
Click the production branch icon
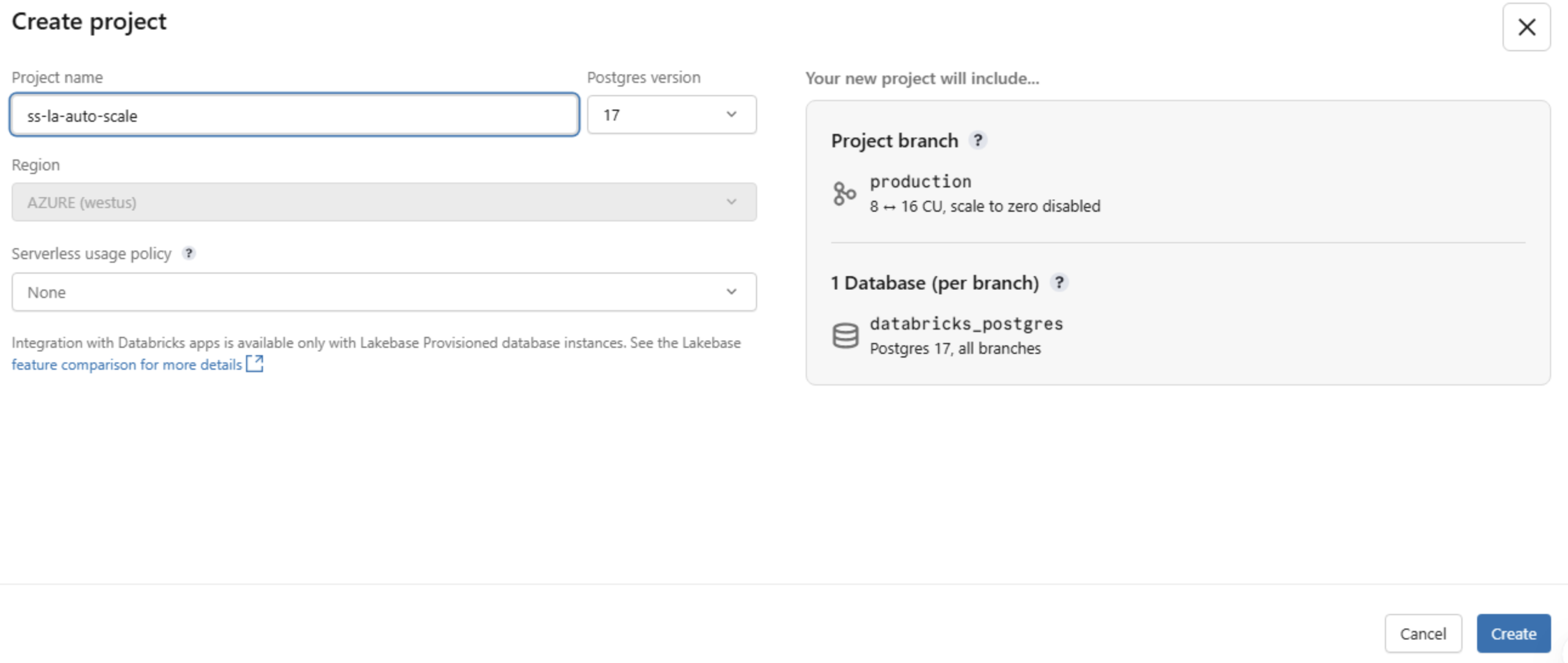844,194
